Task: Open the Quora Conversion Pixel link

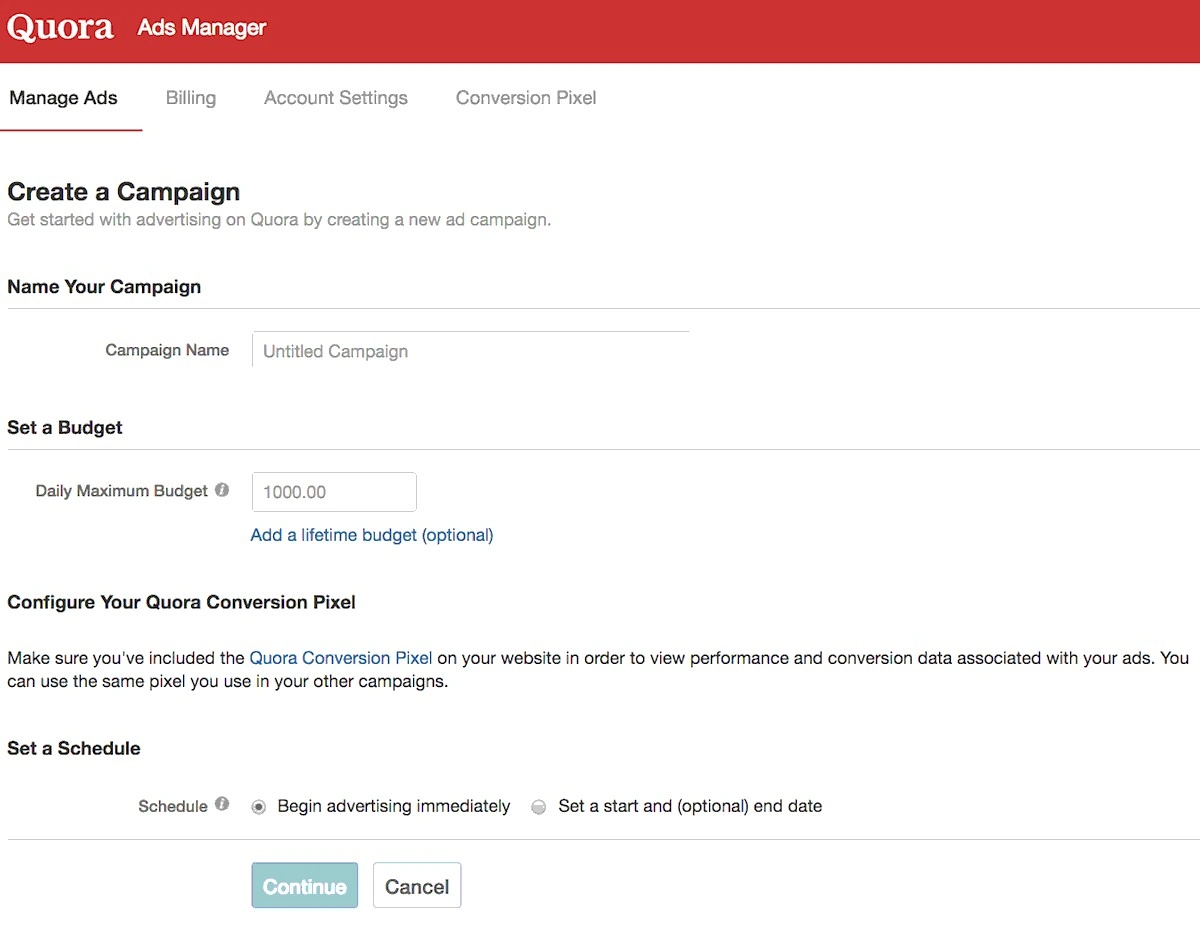Action: [x=340, y=657]
